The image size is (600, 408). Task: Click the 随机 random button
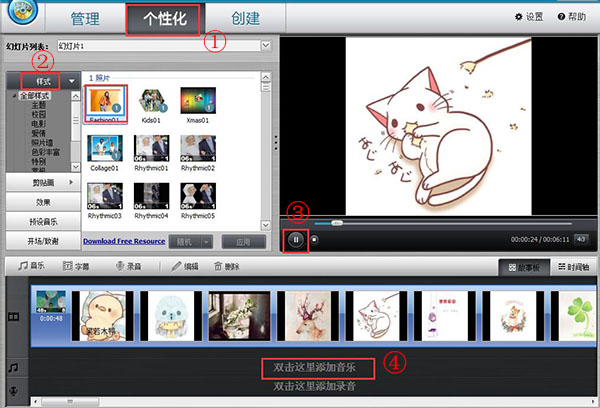tap(184, 242)
